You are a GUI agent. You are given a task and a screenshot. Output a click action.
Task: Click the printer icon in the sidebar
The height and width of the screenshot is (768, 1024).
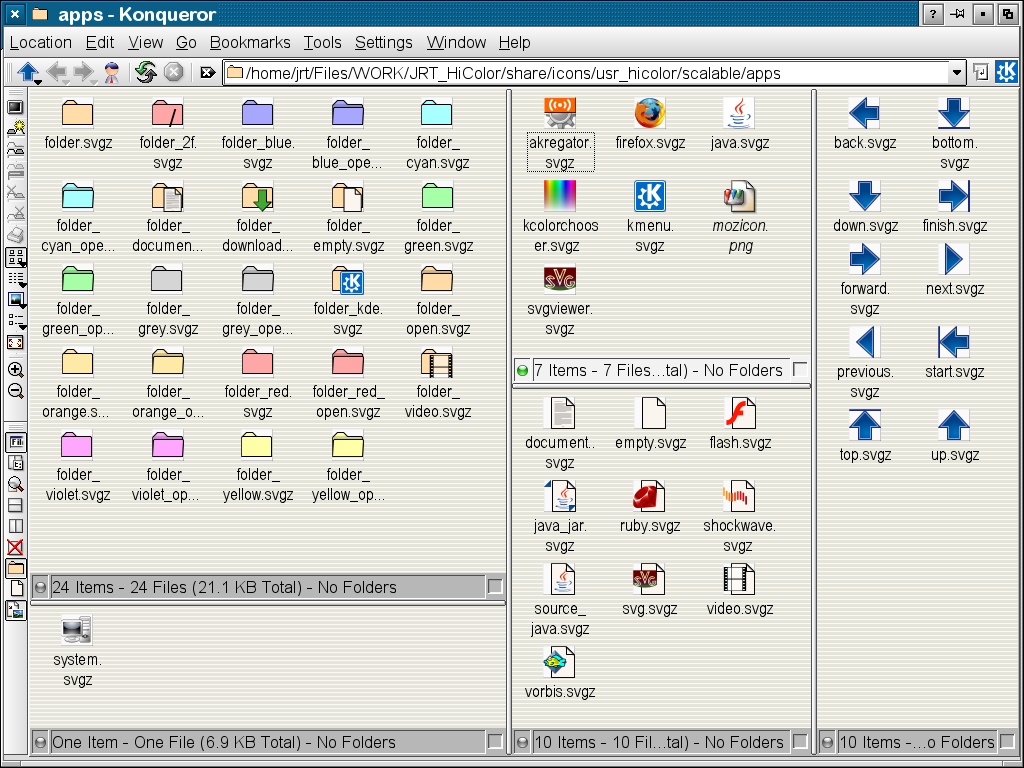coord(16,234)
